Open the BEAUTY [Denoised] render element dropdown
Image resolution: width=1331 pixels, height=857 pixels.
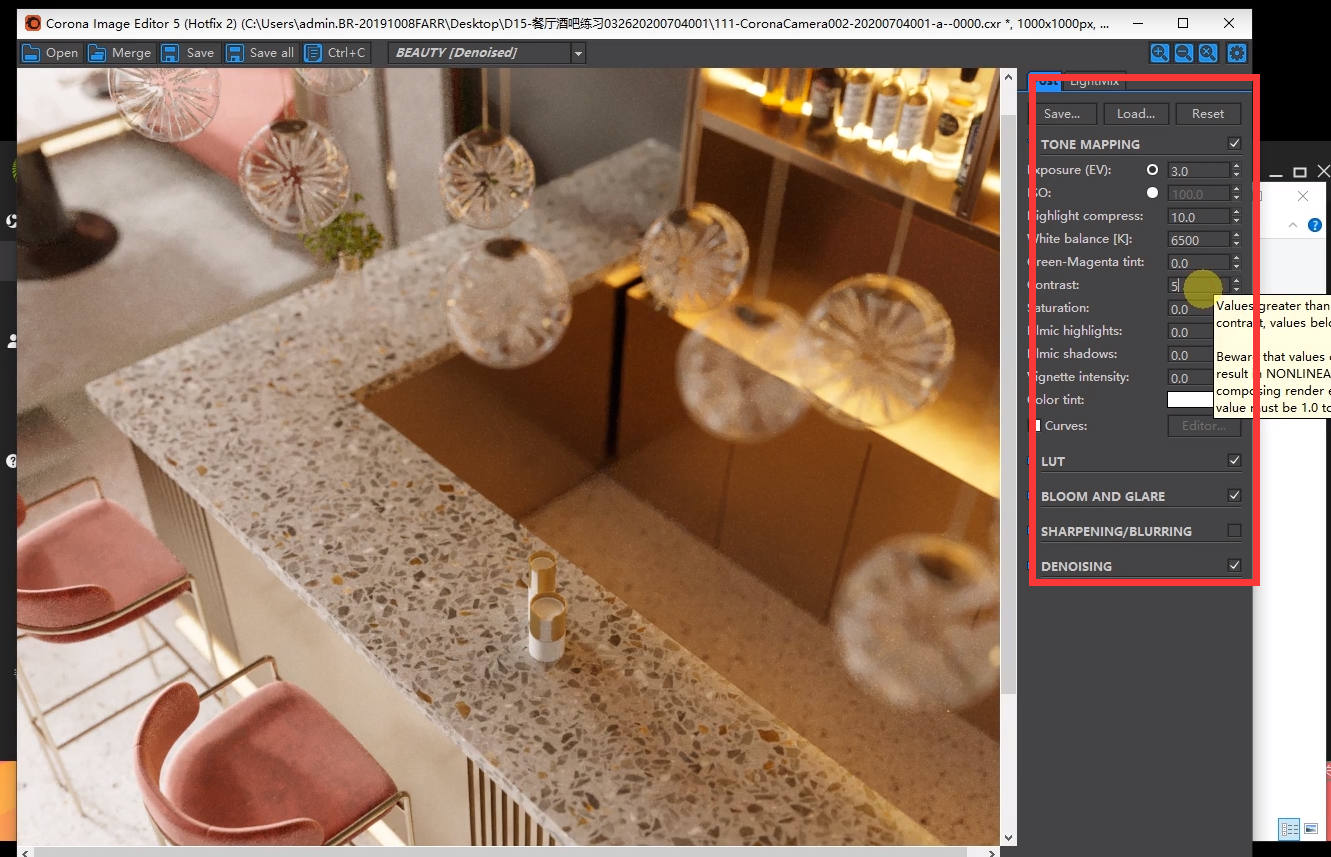(x=486, y=53)
